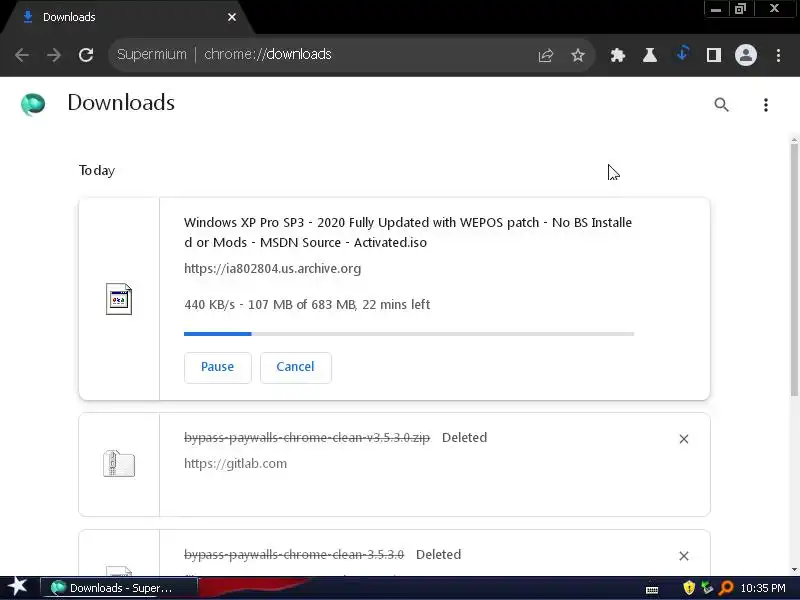The image size is (800, 600).
Task: Go back using the browser back arrow
Action: pyautogui.click(x=21, y=55)
